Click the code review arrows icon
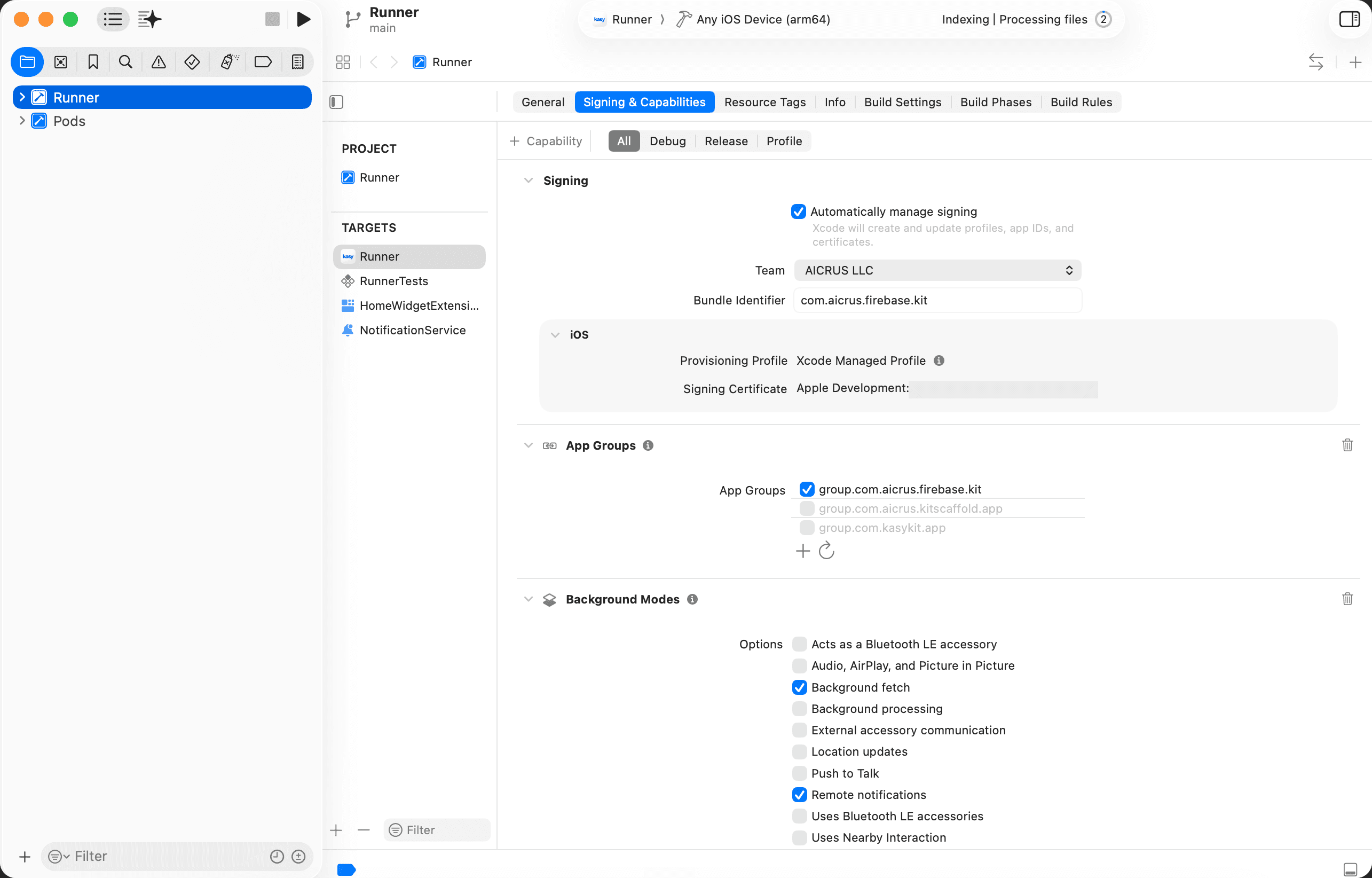This screenshot has width=1372, height=878. 1315,62
